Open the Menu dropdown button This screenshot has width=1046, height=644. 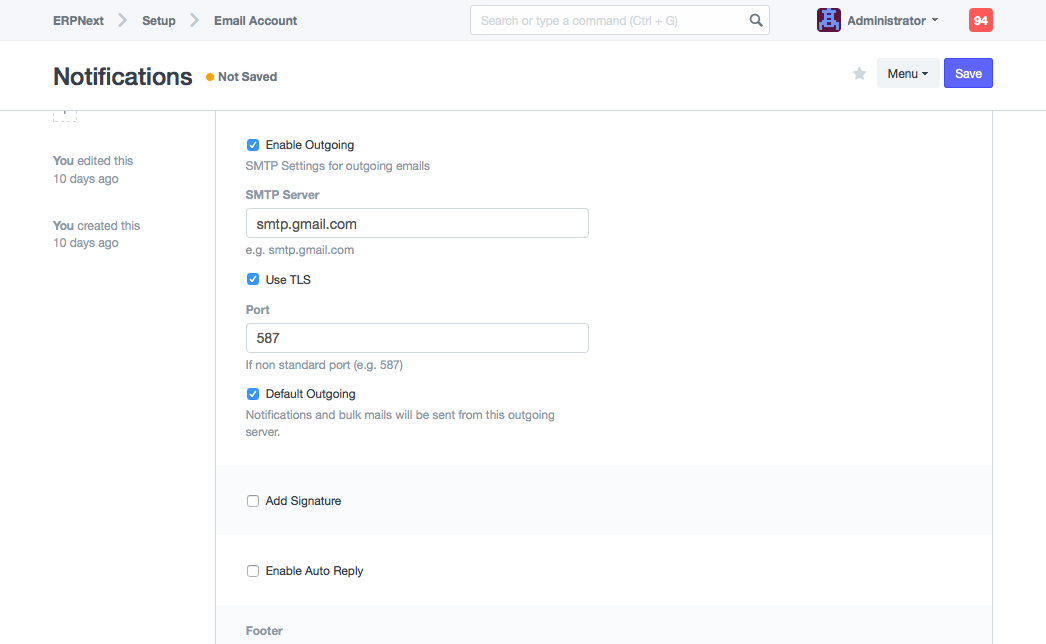[x=907, y=74]
